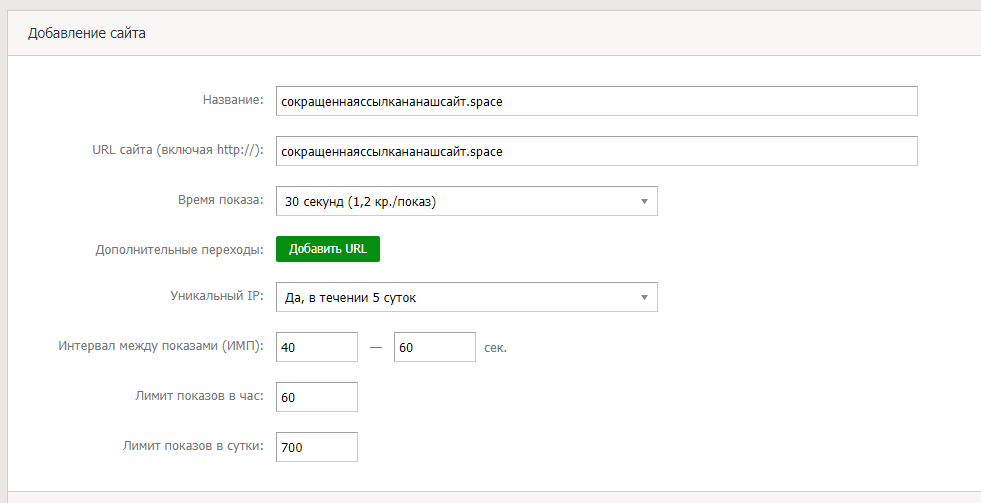Screen dimensions: 981x503
Task: Click the Время показа: label
Action: click(219, 199)
